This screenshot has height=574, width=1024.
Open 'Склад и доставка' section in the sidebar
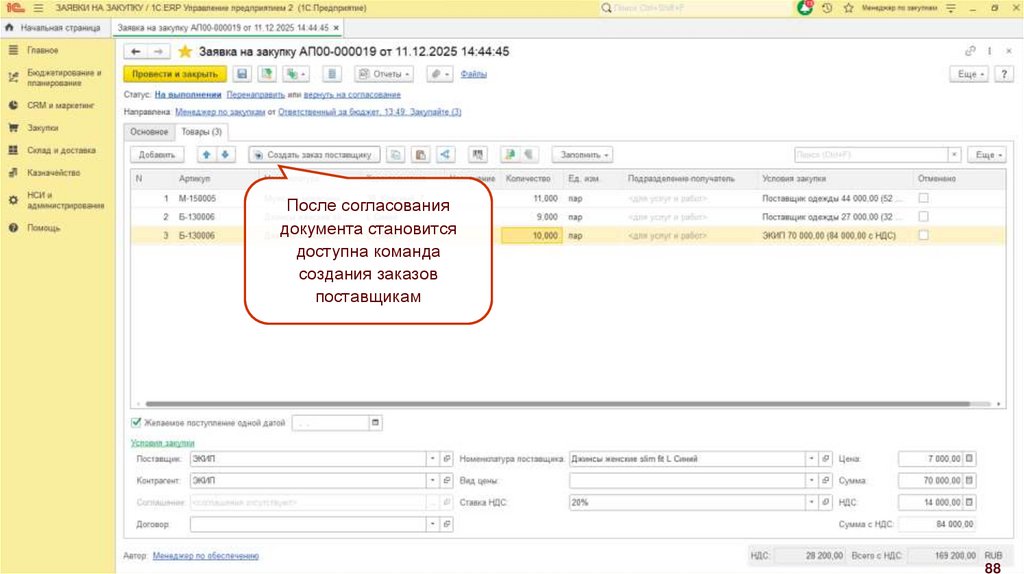(x=61, y=150)
